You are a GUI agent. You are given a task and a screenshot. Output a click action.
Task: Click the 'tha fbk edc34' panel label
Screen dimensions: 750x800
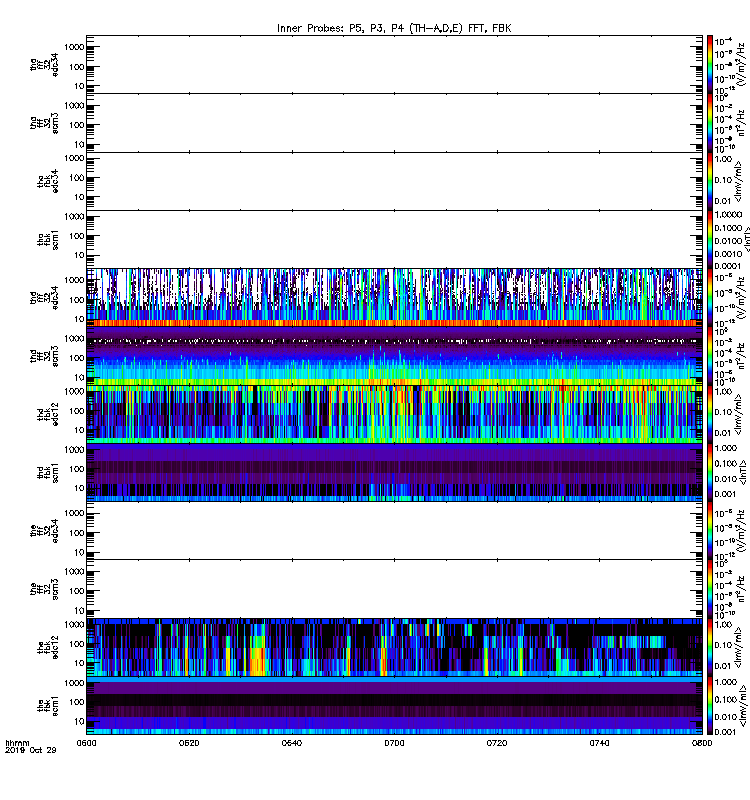click(x=48, y=181)
